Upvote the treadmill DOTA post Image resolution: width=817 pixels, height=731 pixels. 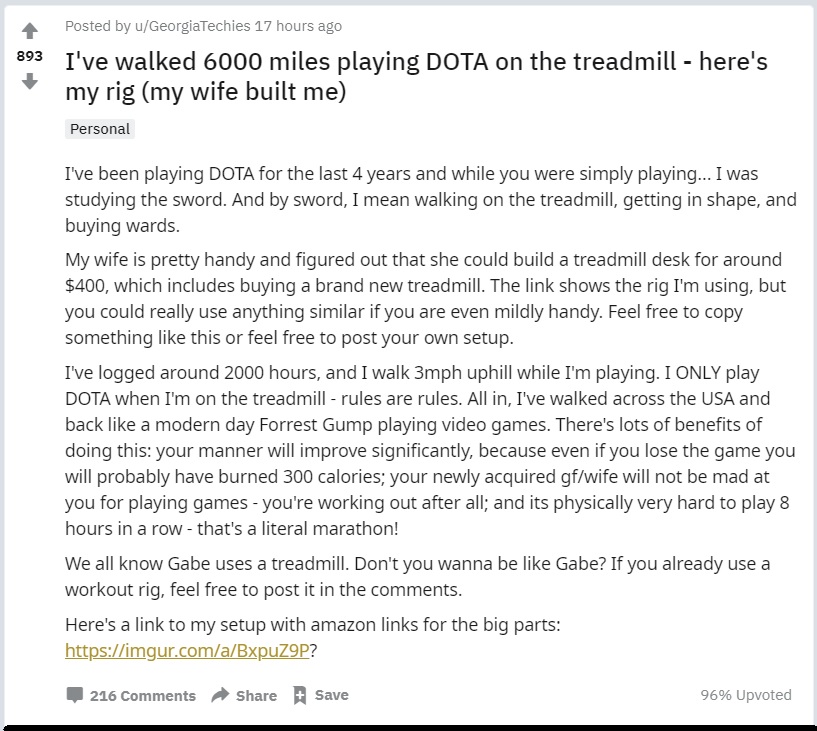pos(30,31)
